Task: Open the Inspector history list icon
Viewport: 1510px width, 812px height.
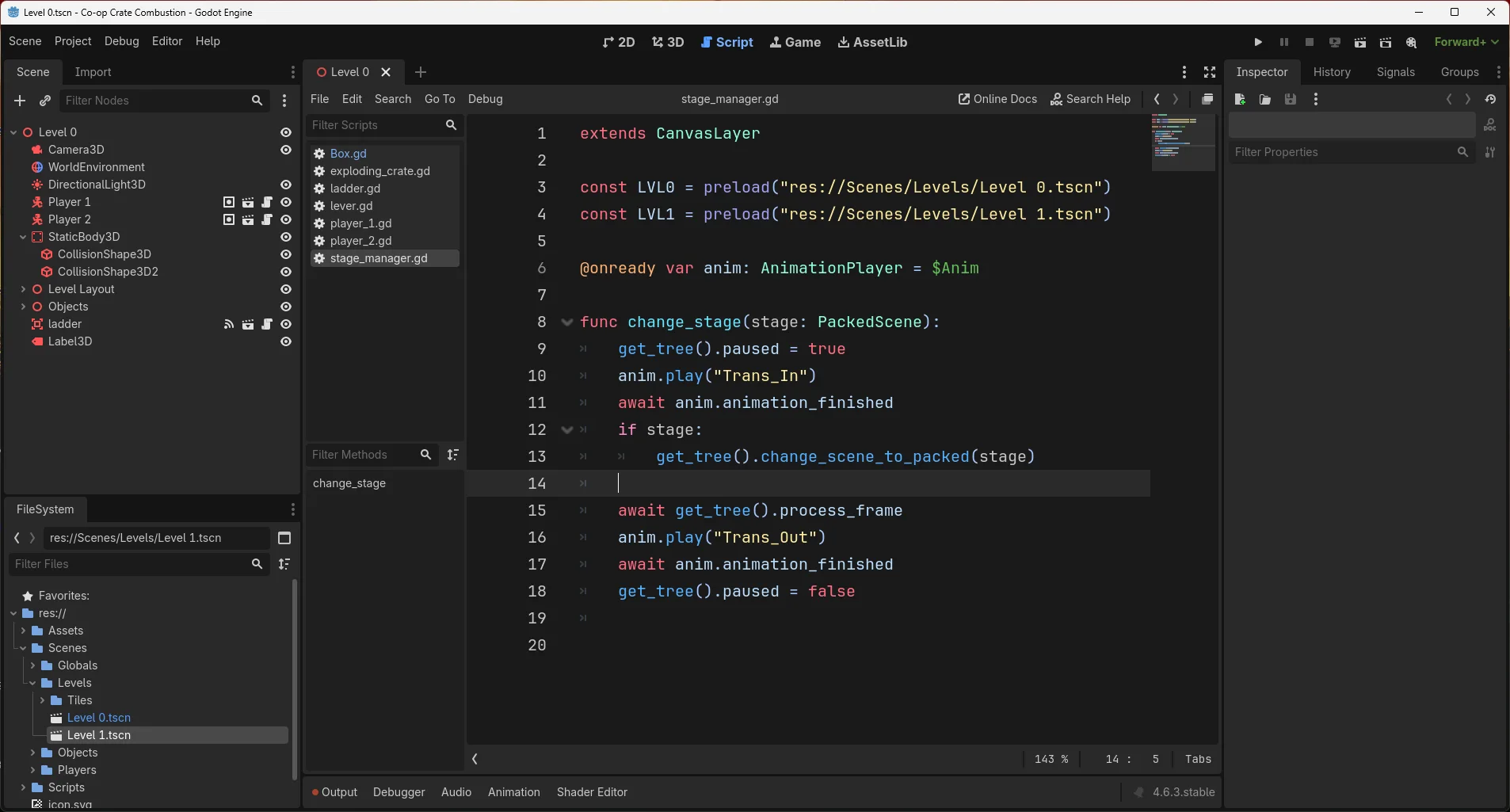Action: pos(1490,99)
